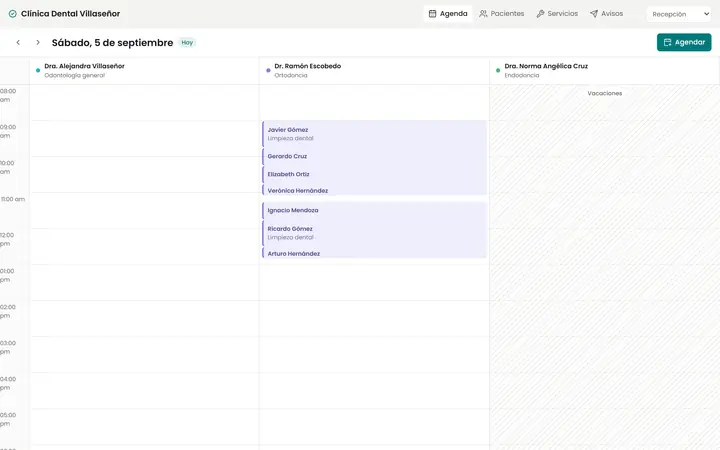Click the Hoy badge

click(187, 42)
